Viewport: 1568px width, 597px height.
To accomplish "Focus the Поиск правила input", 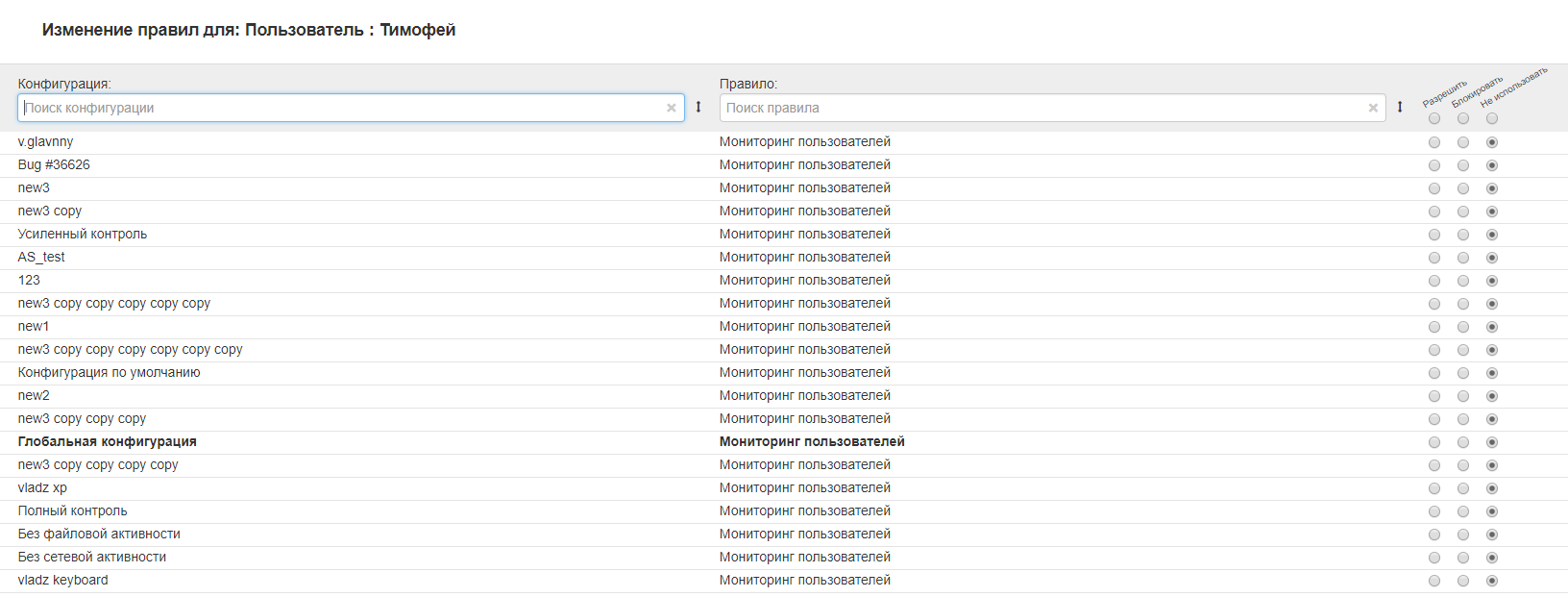I will click(1052, 108).
